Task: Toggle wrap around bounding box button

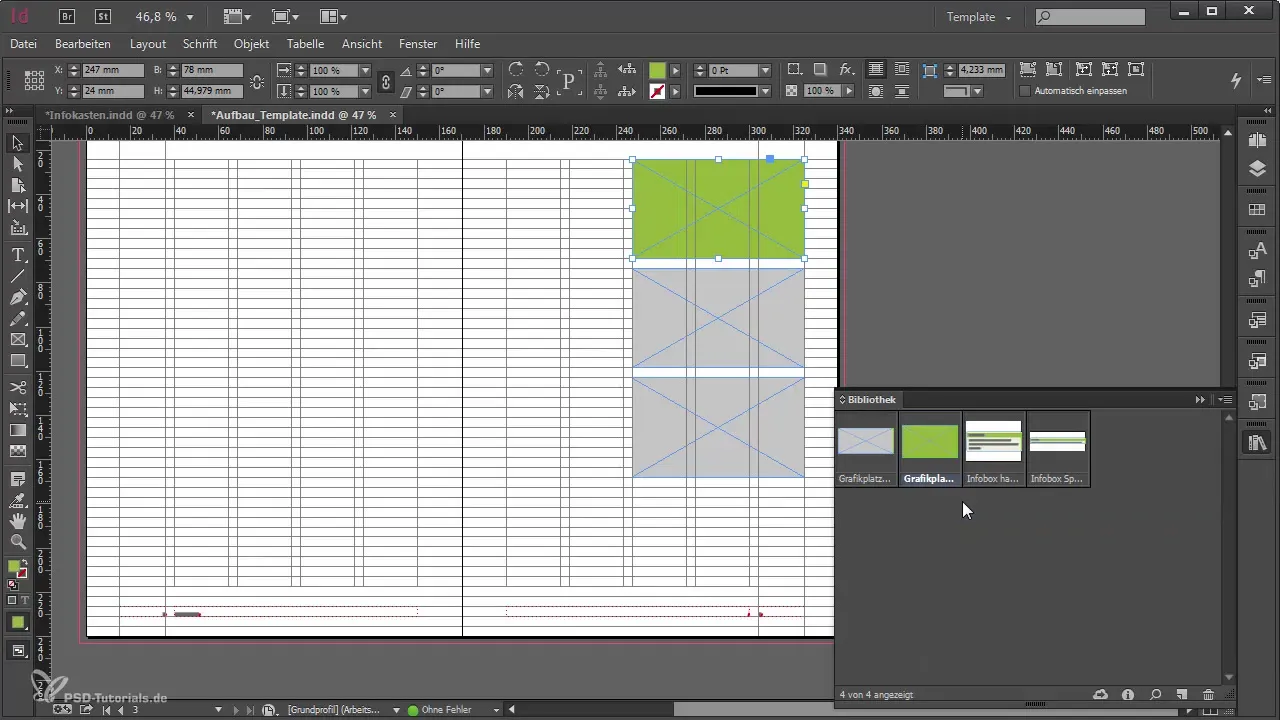Action: 902,70
